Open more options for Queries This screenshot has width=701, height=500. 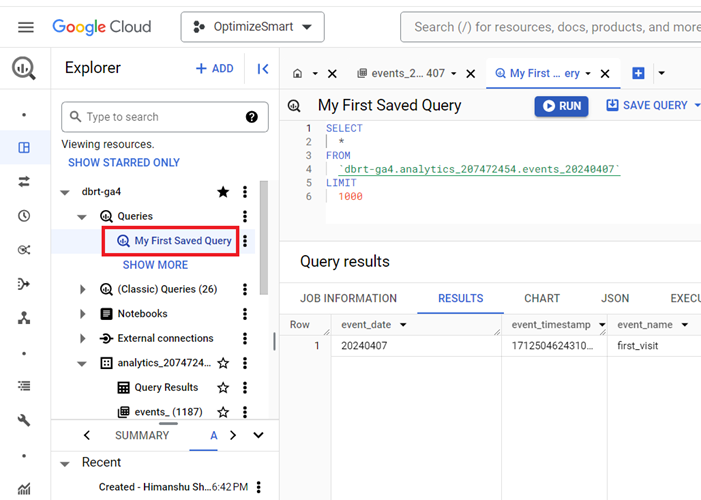pos(245,216)
